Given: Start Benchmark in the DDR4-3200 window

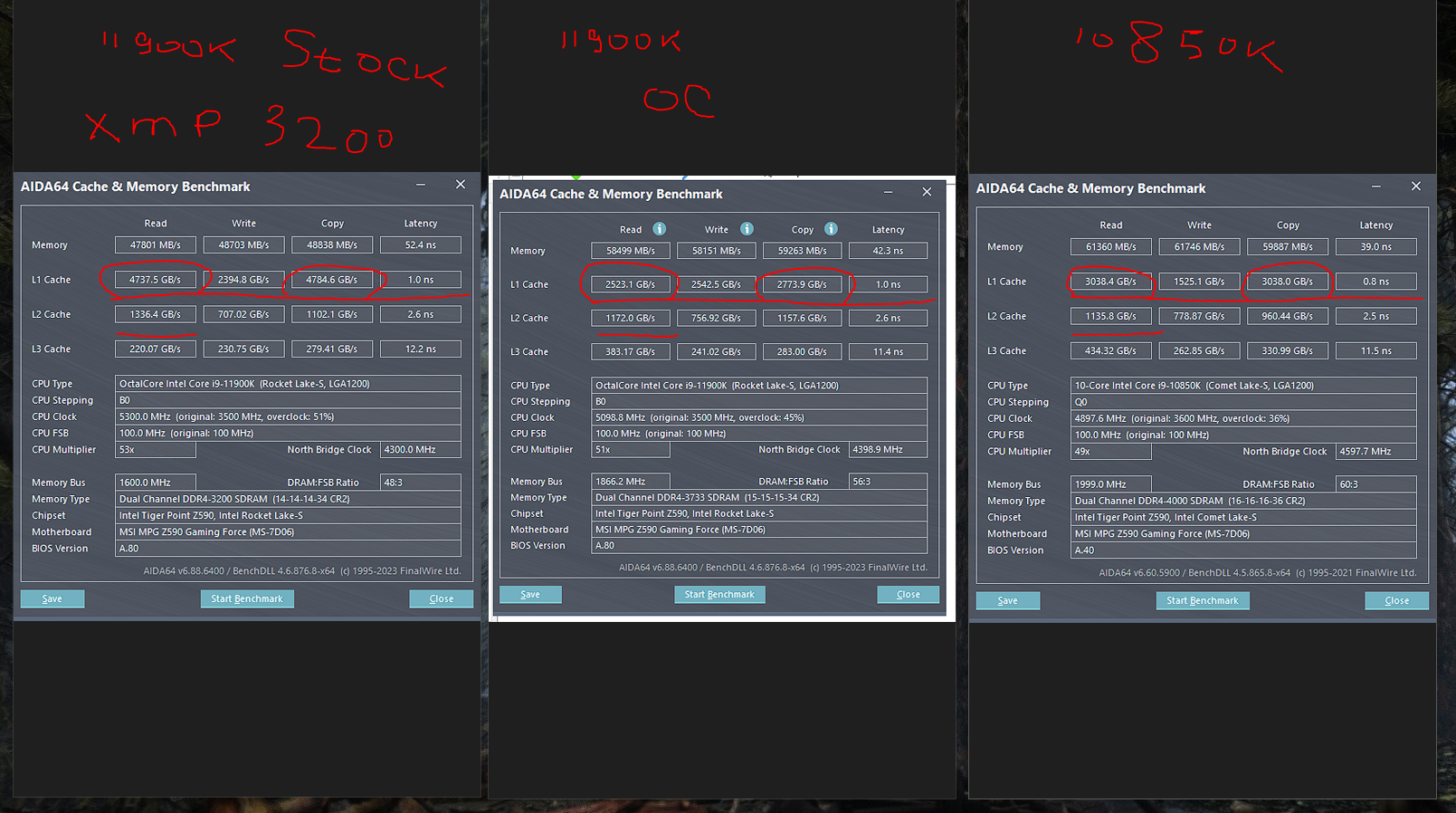Looking at the screenshot, I should (247, 598).
